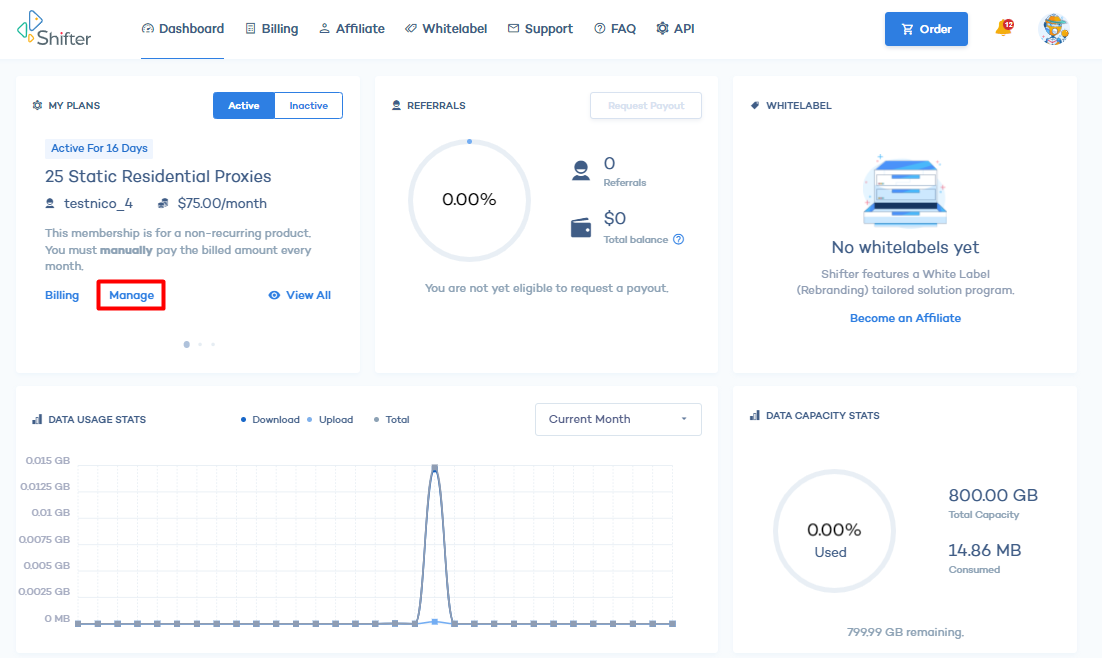This screenshot has width=1102, height=658.
Task: Open the Whitelabel navigation item
Action: (x=446, y=29)
